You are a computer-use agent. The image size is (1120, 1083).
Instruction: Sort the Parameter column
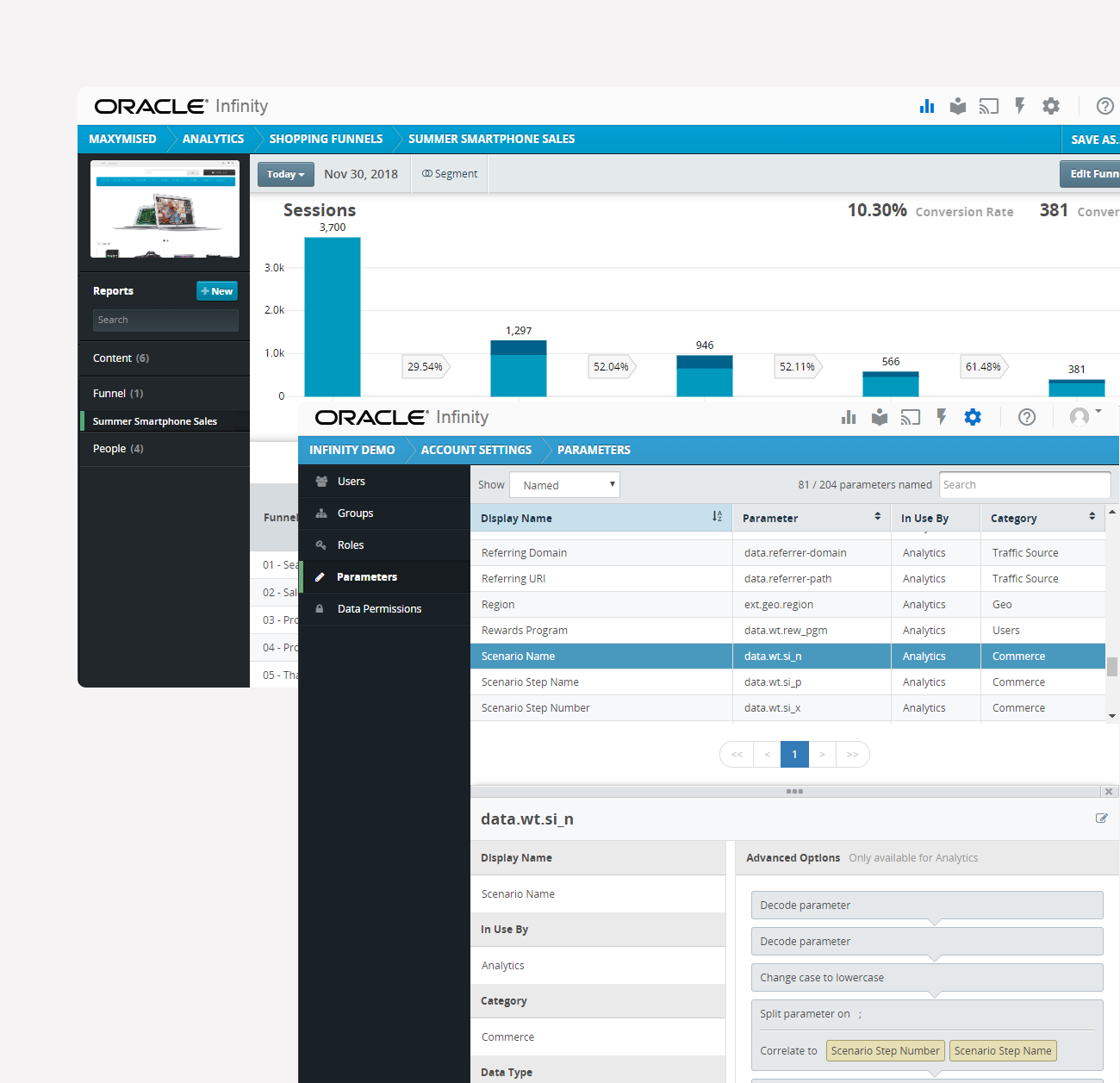[x=878, y=517]
